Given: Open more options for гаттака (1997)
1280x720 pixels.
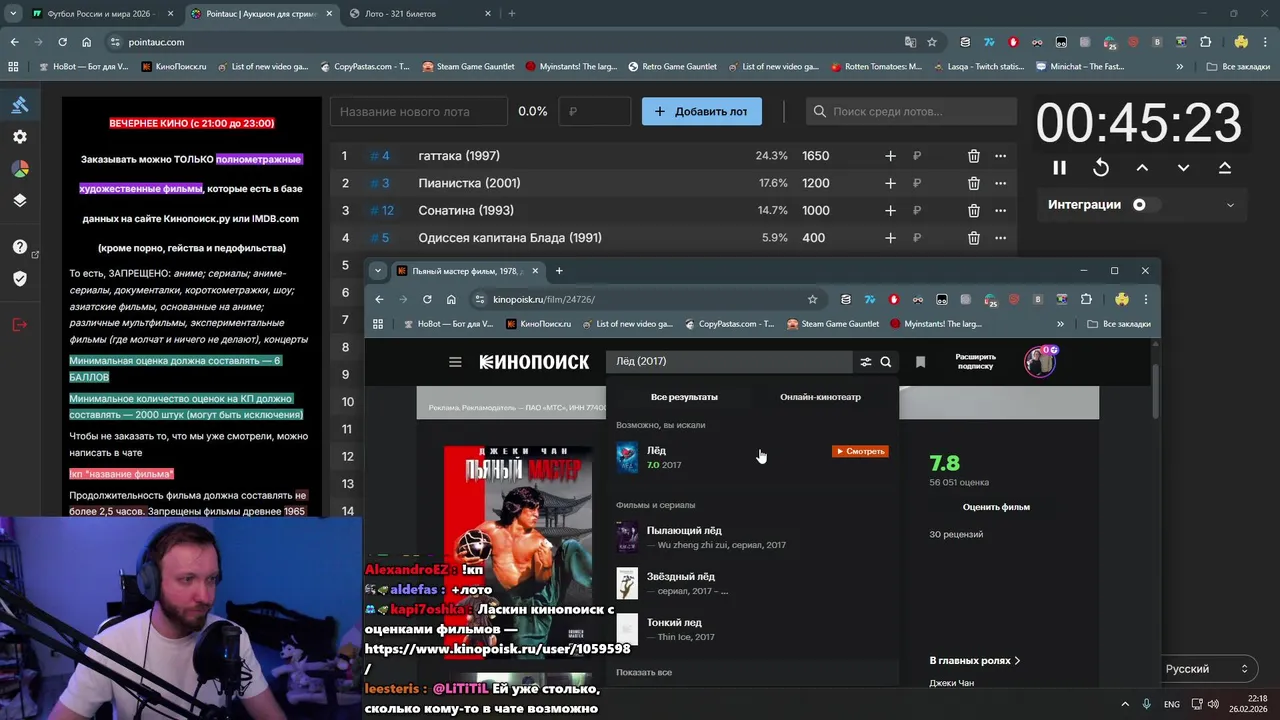Looking at the screenshot, I should pos(1000,156).
